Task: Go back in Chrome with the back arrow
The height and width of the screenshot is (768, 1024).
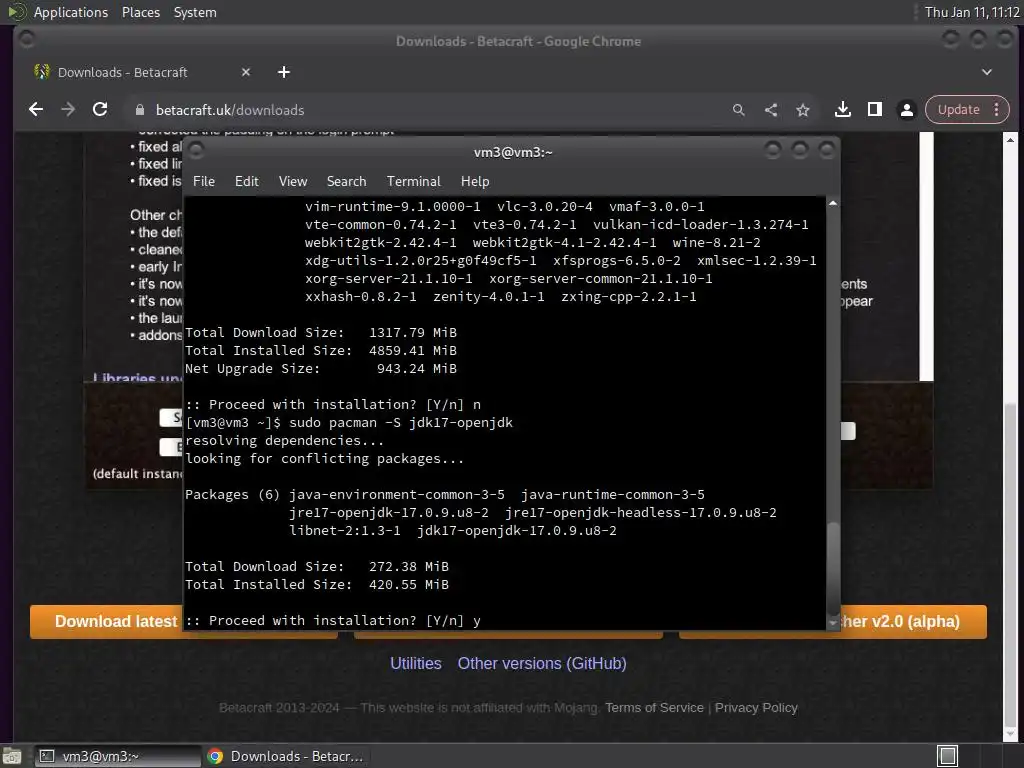Action: [36, 110]
